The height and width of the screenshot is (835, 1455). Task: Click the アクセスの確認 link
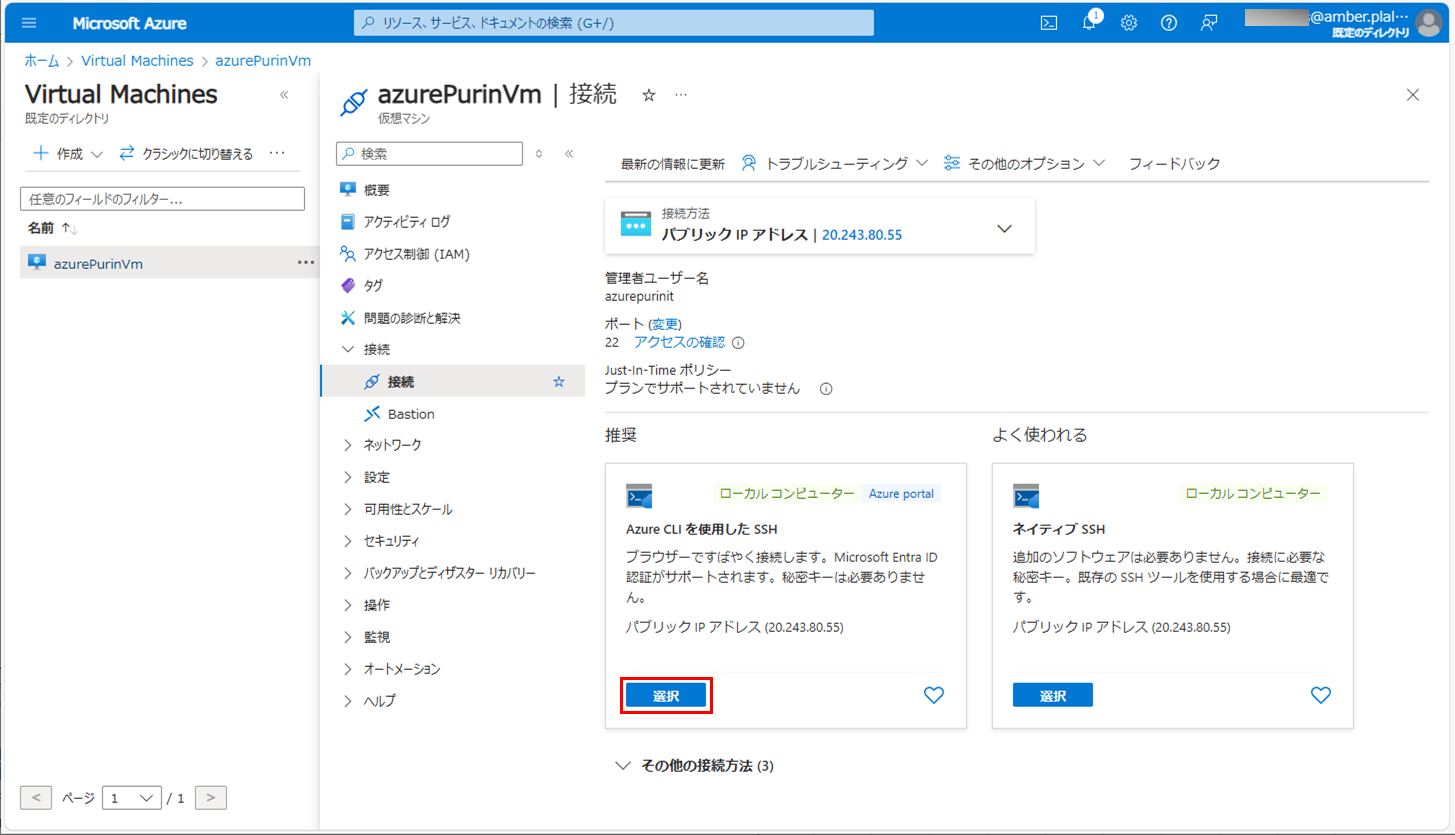pyautogui.click(x=679, y=342)
